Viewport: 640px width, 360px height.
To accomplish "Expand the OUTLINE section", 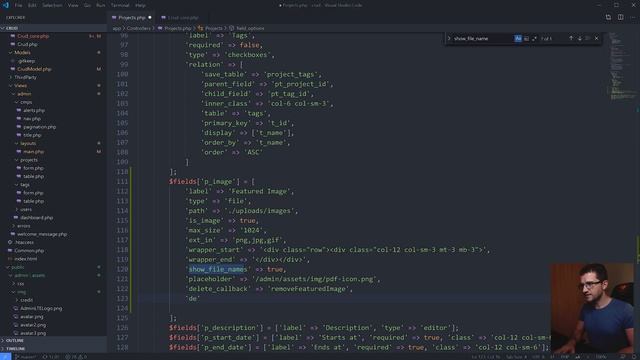I will click(x=53, y=340).
